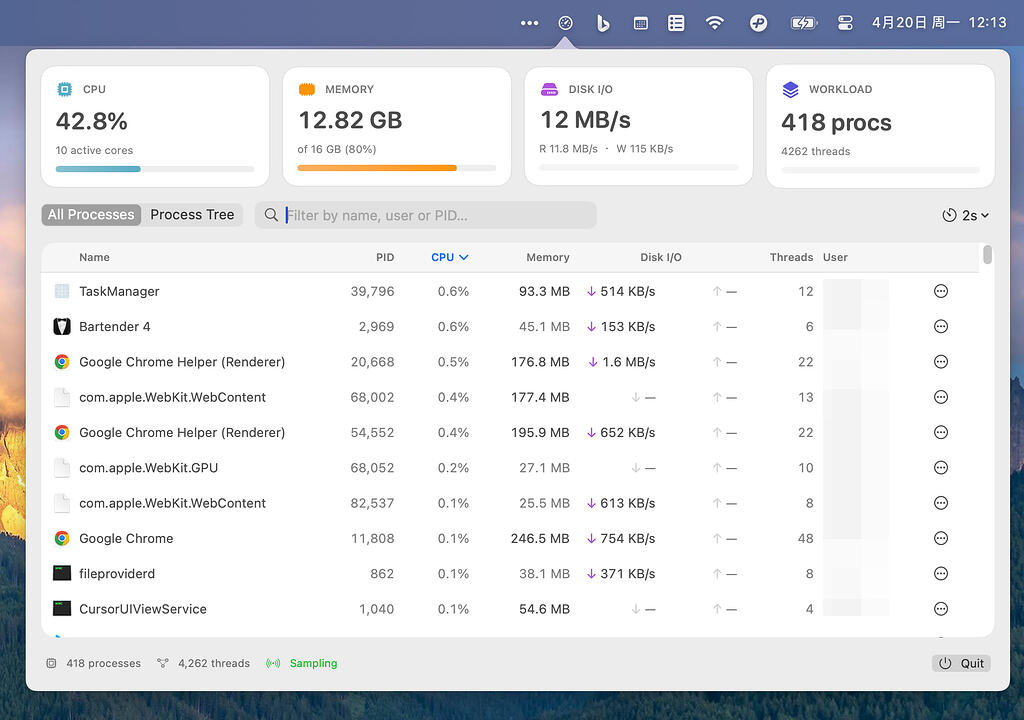Open more options for com.apple.WebKit.GPU row
Image resolution: width=1024 pixels, height=720 pixels.
pos(940,468)
